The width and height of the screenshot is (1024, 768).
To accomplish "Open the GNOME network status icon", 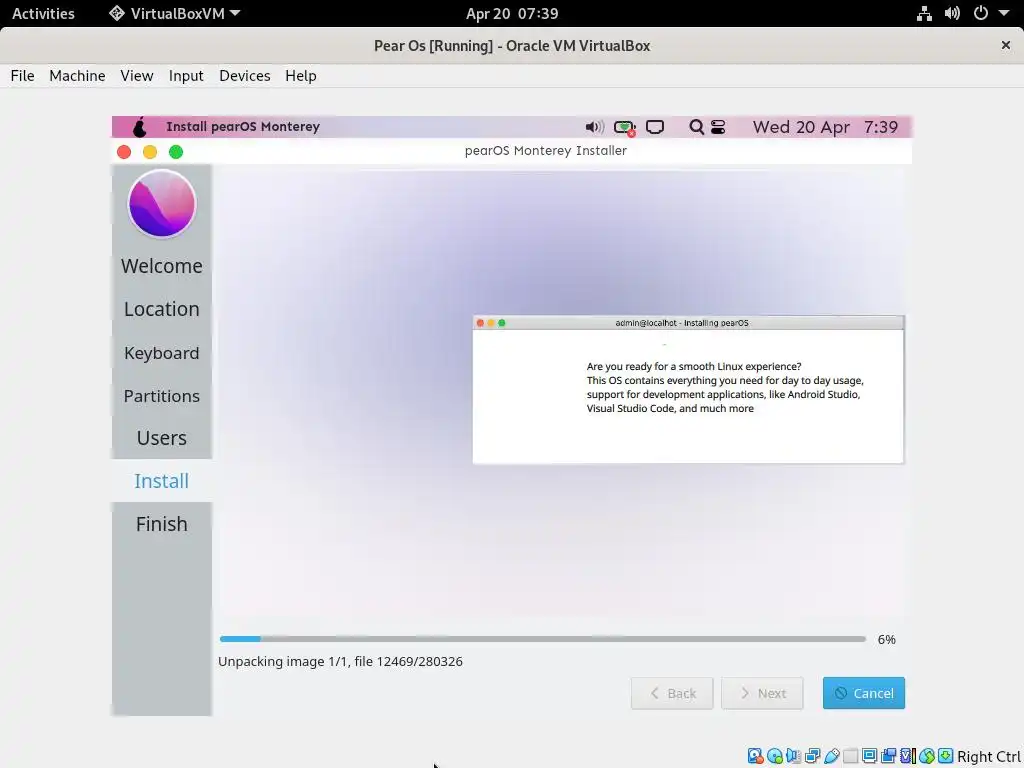I will click(924, 14).
